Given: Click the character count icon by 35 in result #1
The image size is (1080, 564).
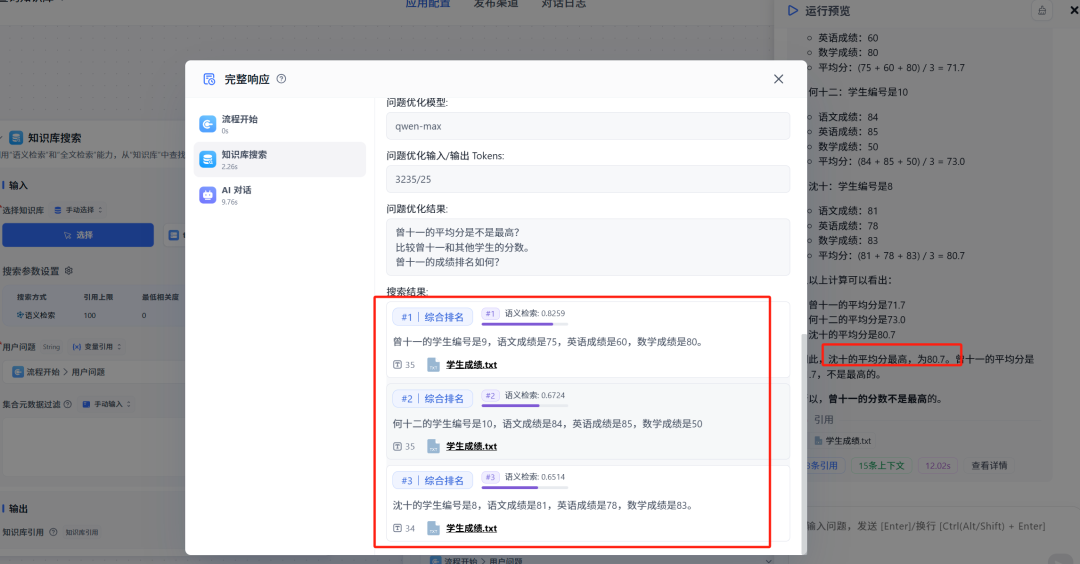Looking at the screenshot, I should (397, 365).
